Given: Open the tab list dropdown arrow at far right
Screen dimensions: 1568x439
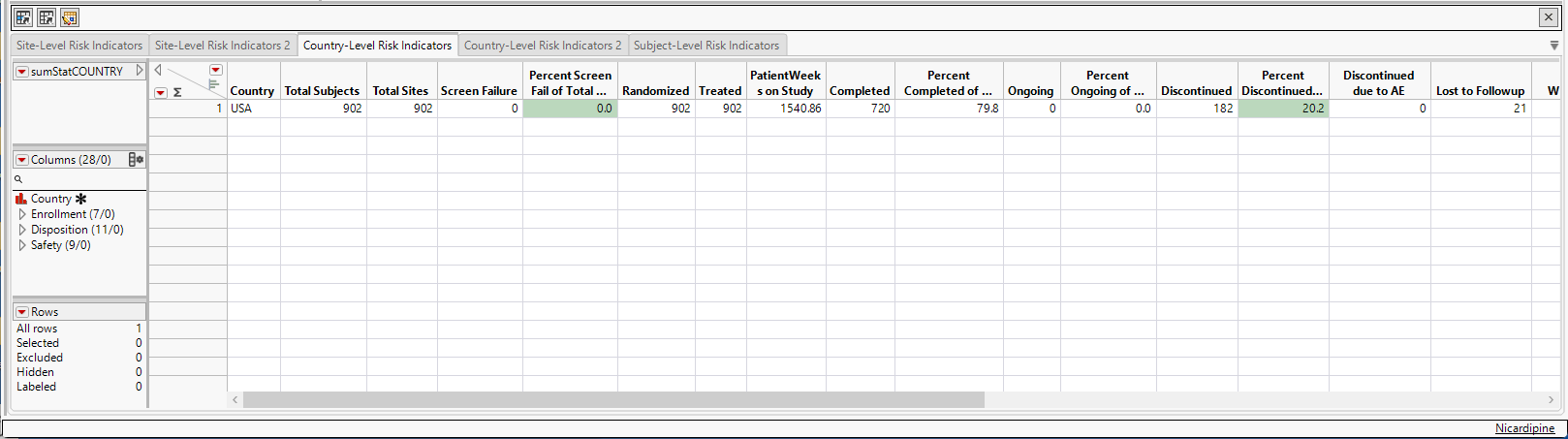Looking at the screenshot, I should pyautogui.click(x=1554, y=46).
